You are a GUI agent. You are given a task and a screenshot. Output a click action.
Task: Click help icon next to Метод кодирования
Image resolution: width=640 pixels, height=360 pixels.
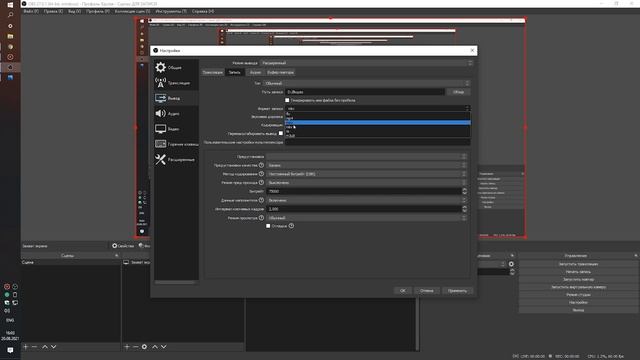coord(261,174)
